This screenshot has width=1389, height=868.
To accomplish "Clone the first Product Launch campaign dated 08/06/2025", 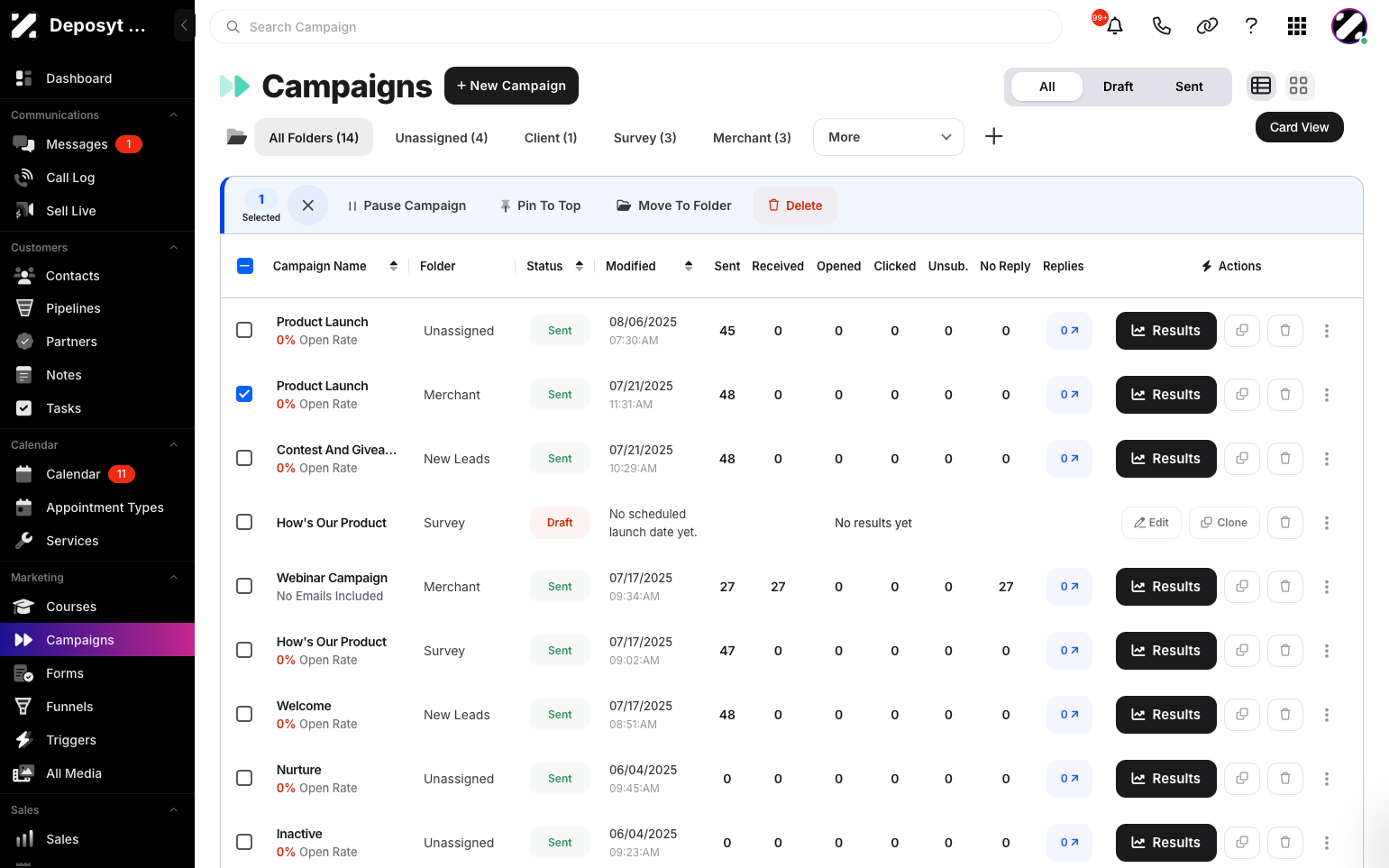I will click(x=1242, y=331).
